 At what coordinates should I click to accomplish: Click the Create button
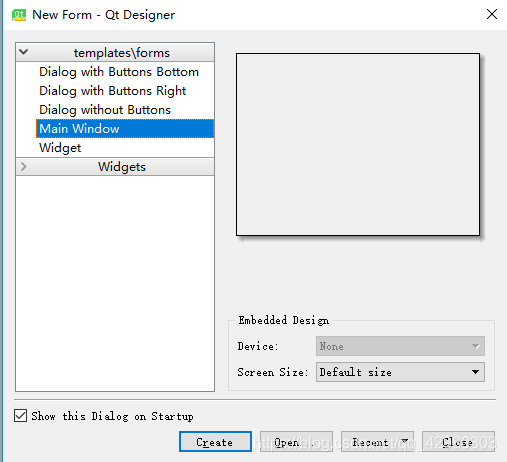(215, 442)
